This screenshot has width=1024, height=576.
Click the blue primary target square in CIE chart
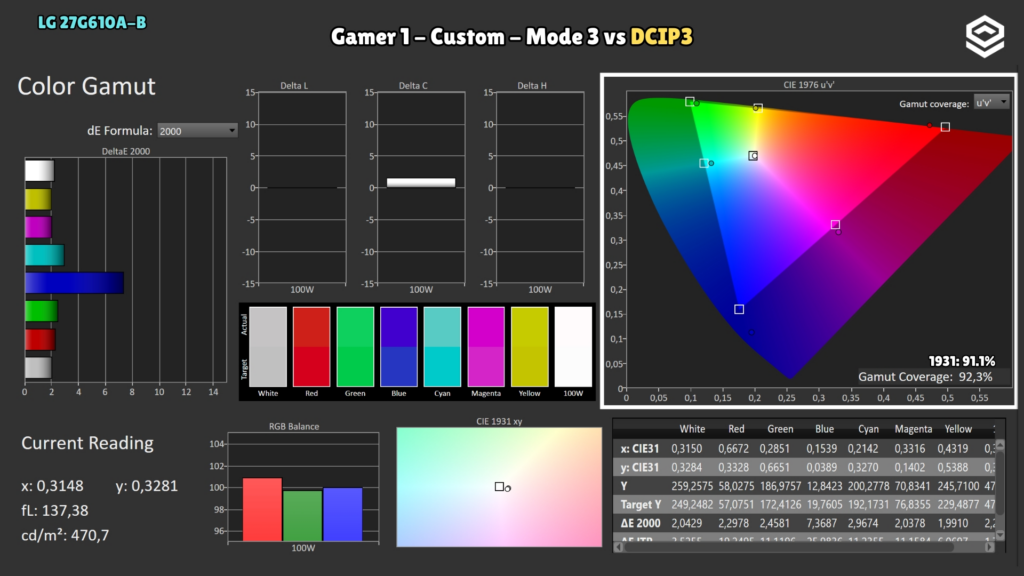pyautogui.click(x=739, y=309)
